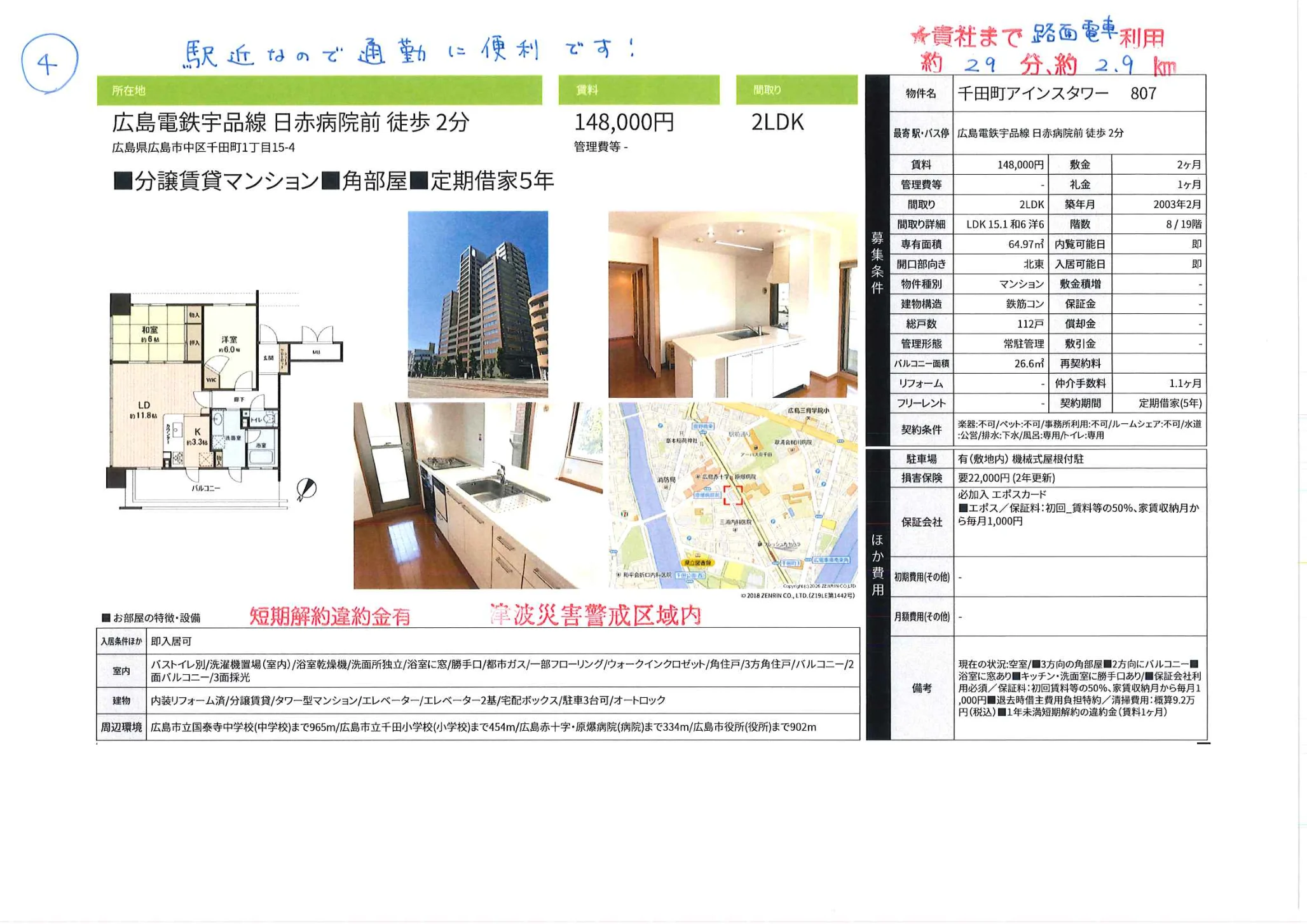Click the green 所在地 header bar

tap(319, 90)
